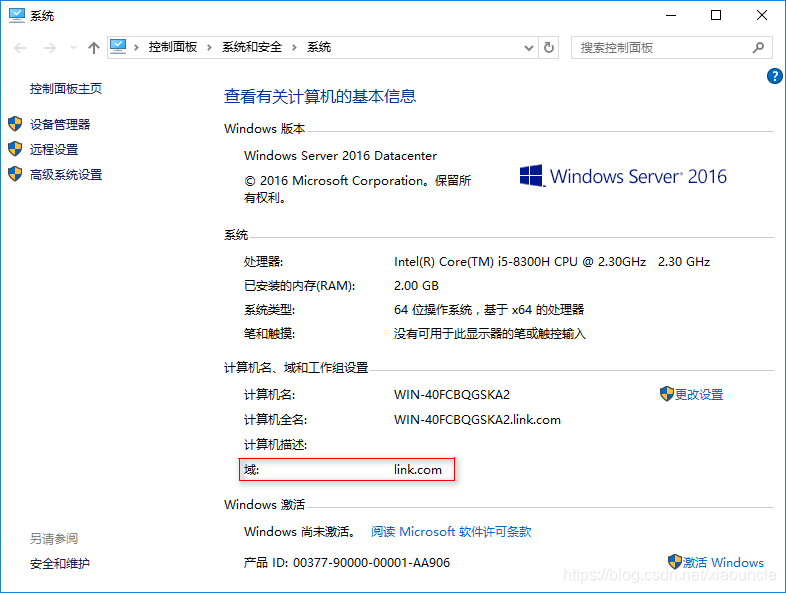
Task: Click the magnifier search icon
Action: (758, 48)
